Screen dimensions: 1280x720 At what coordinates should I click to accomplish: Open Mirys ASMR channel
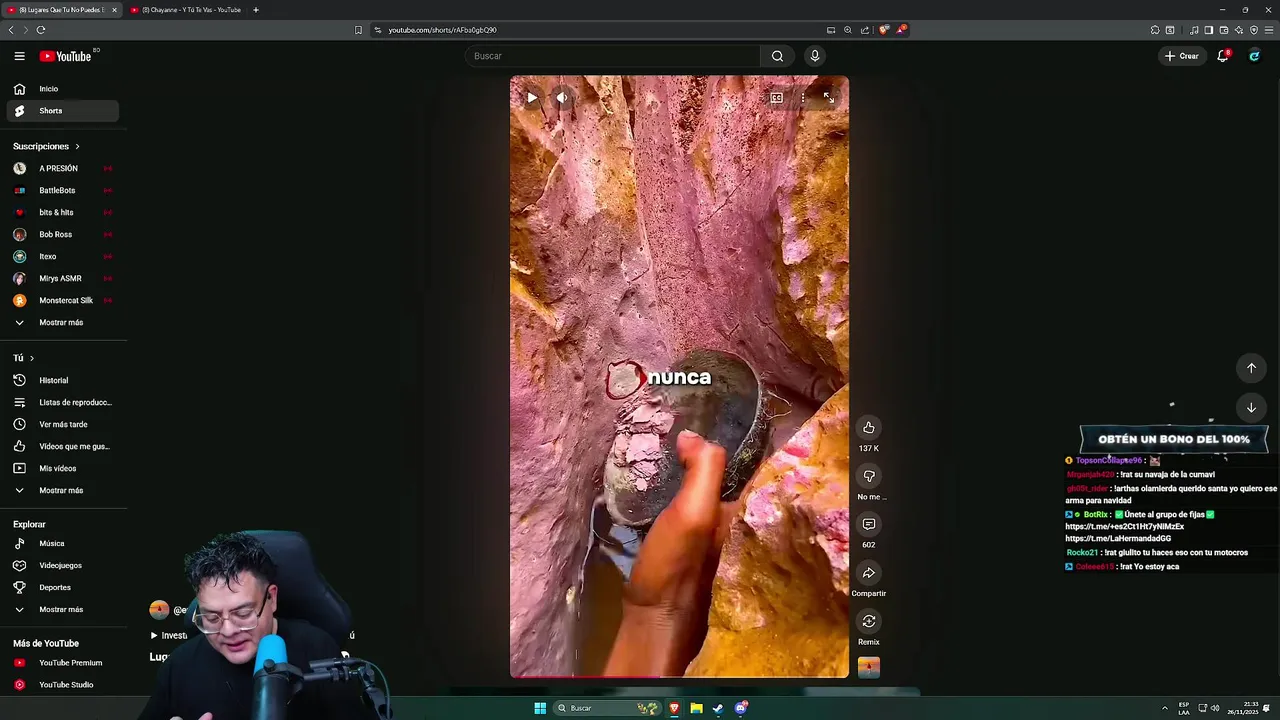tap(62, 279)
